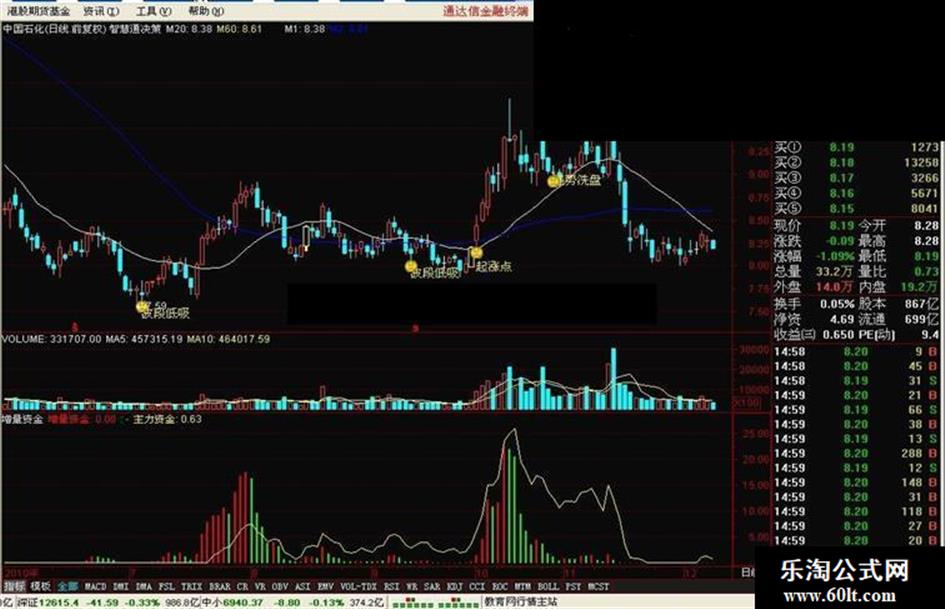Image resolution: width=945 pixels, height=609 pixels.
Task: Click the 教育网行情主站 server label
Action: [x=521, y=602]
